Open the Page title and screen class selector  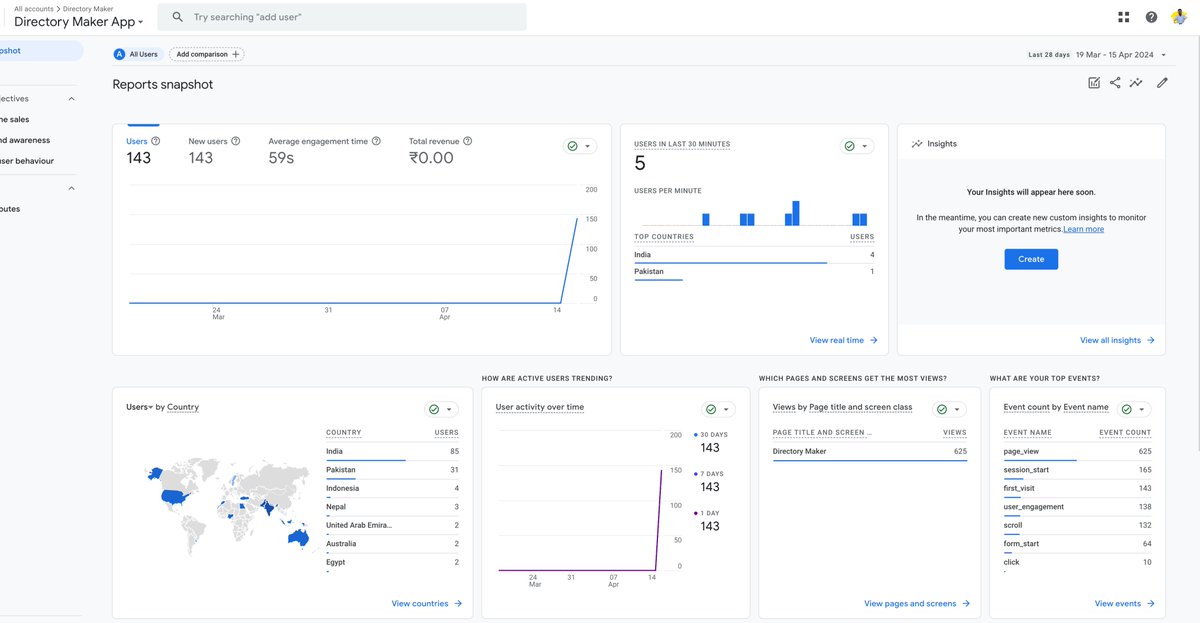tap(862, 407)
